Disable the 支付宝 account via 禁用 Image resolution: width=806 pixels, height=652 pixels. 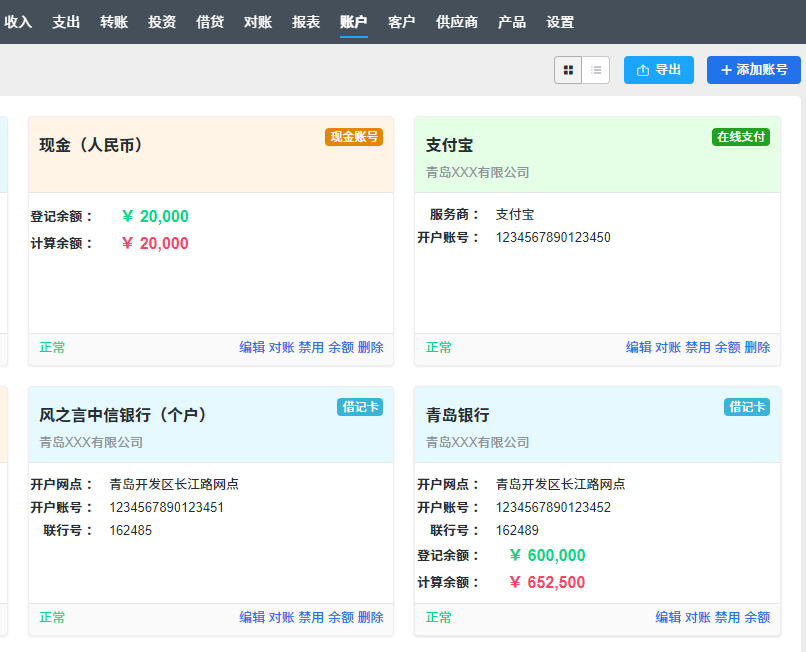(698, 348)
